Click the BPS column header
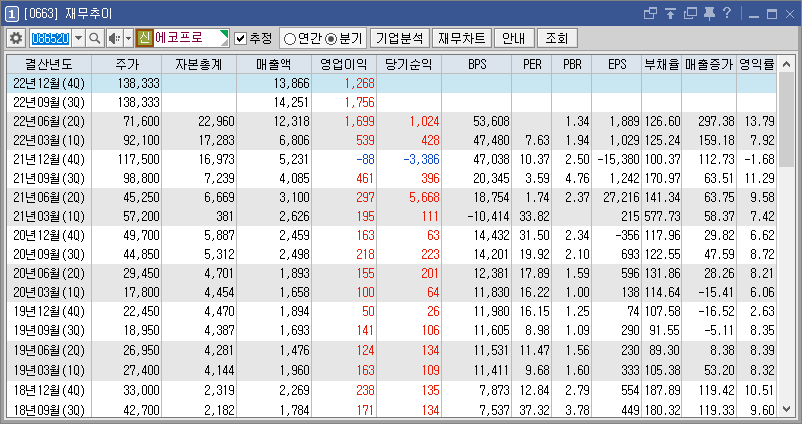The height and width of the screenshot is (424, 802). pos(477,64)
